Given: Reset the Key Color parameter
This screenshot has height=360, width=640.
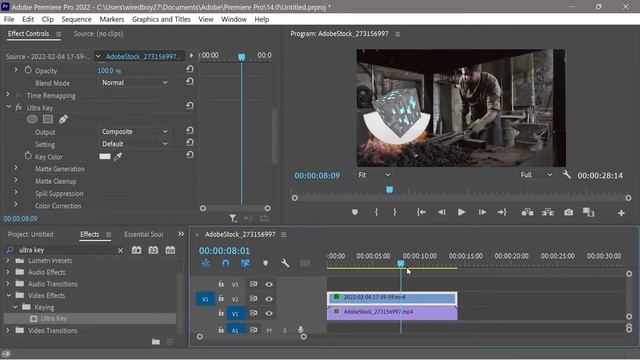Looking at the screenshot, I should click(x=189, y=155).
